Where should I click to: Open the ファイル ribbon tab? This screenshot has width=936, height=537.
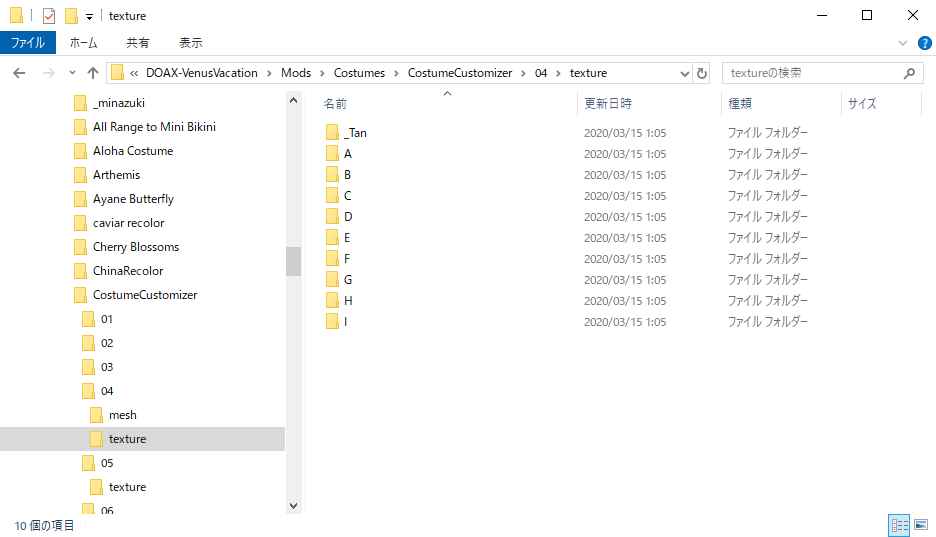click(28, 42)
